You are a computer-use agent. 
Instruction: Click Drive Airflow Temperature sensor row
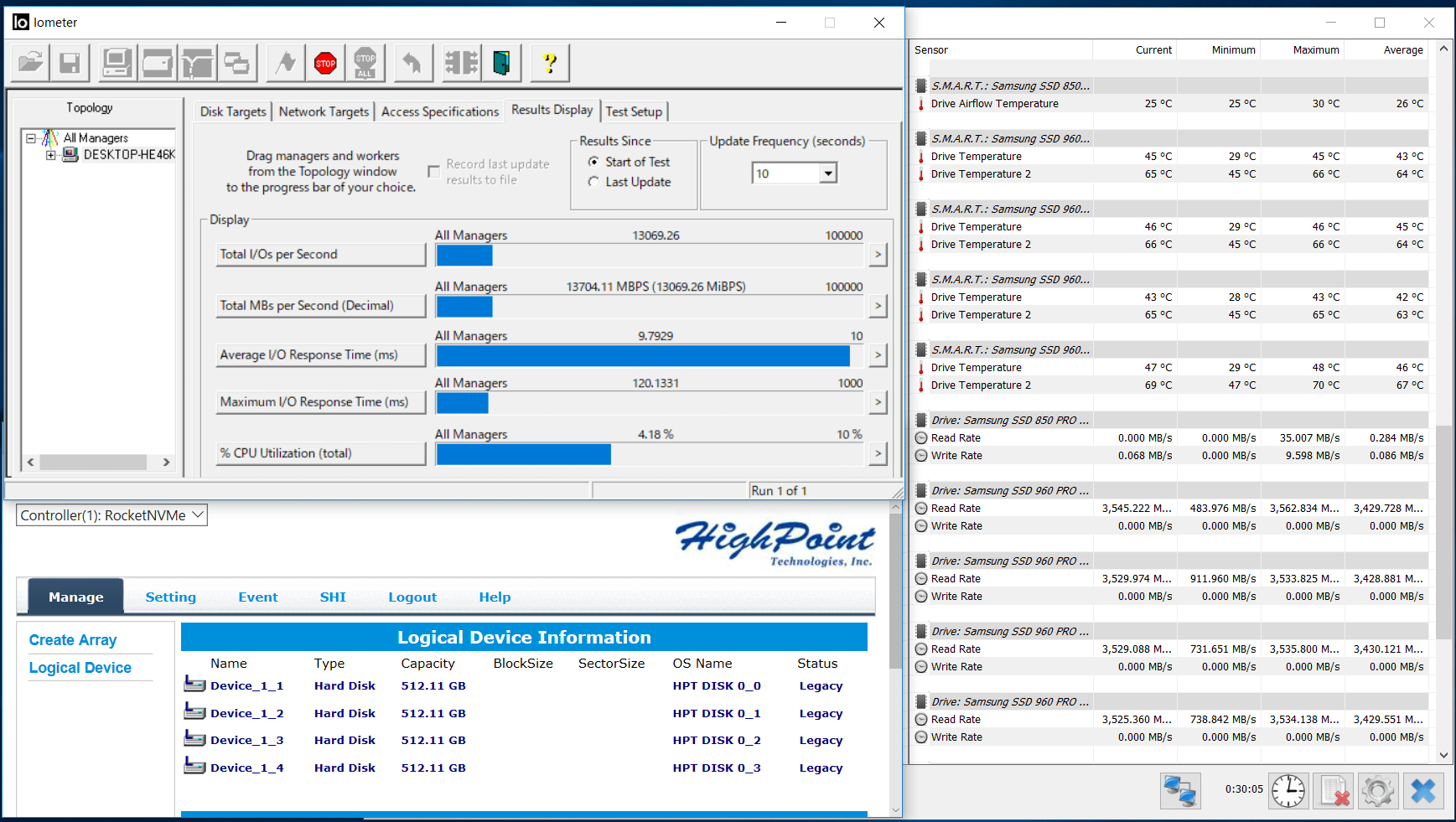(1171, 104)
